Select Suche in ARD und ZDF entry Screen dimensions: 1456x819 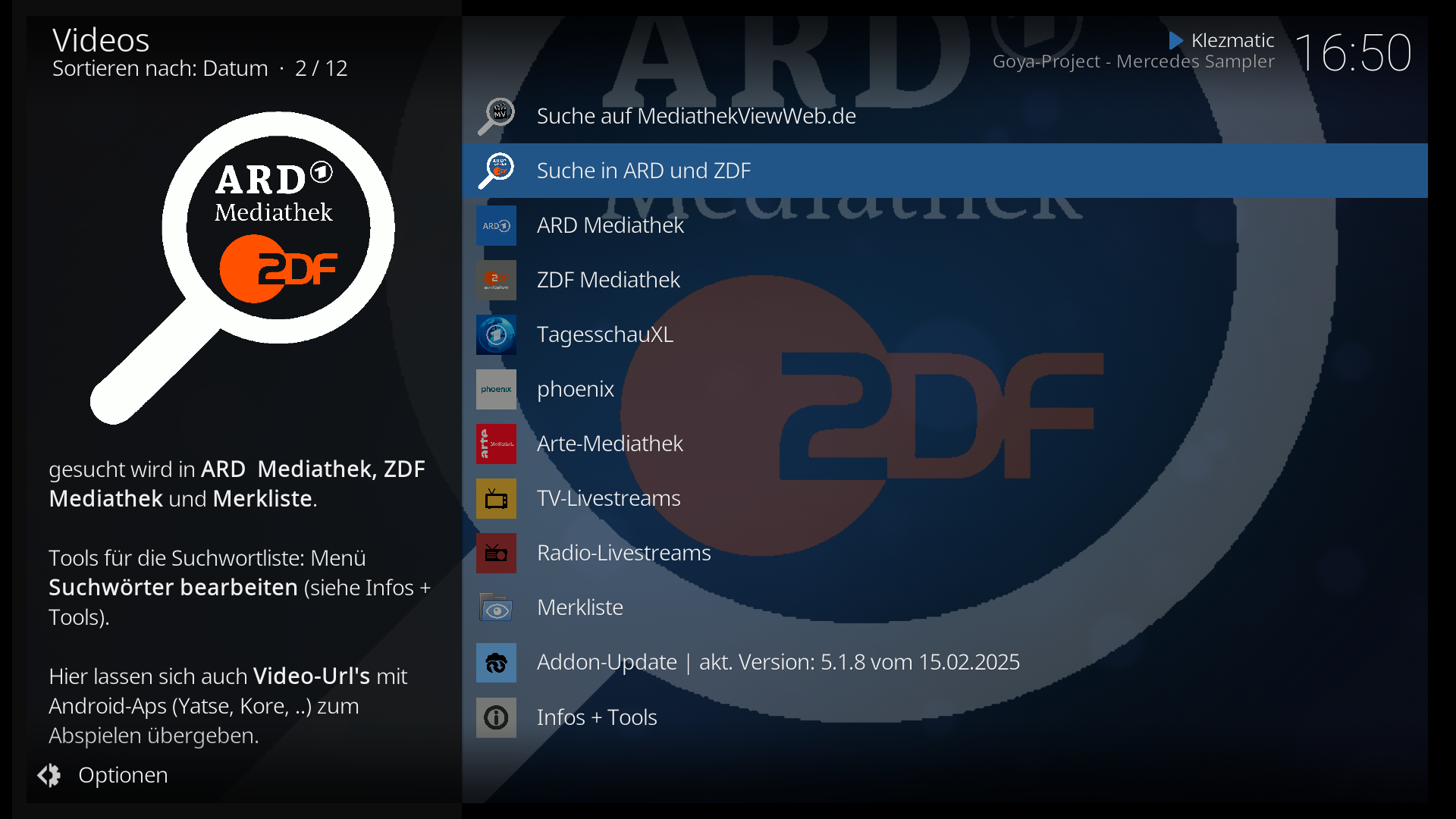[x=945, y=171]
